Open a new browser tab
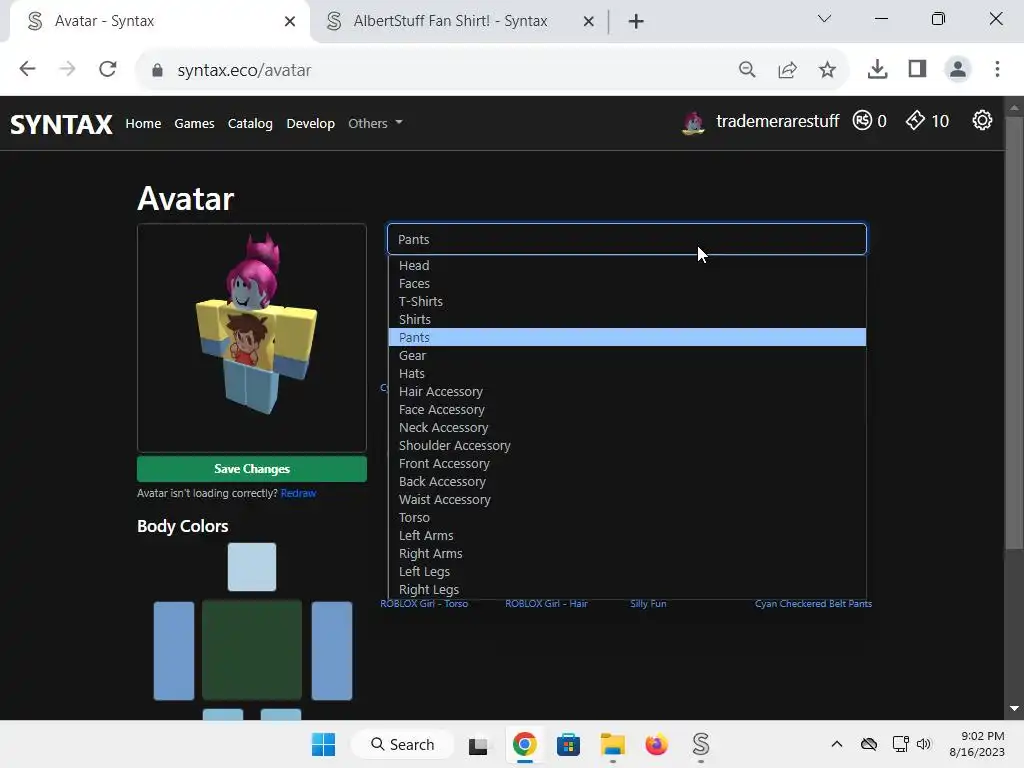1024x768 pixels. point(636,22)
